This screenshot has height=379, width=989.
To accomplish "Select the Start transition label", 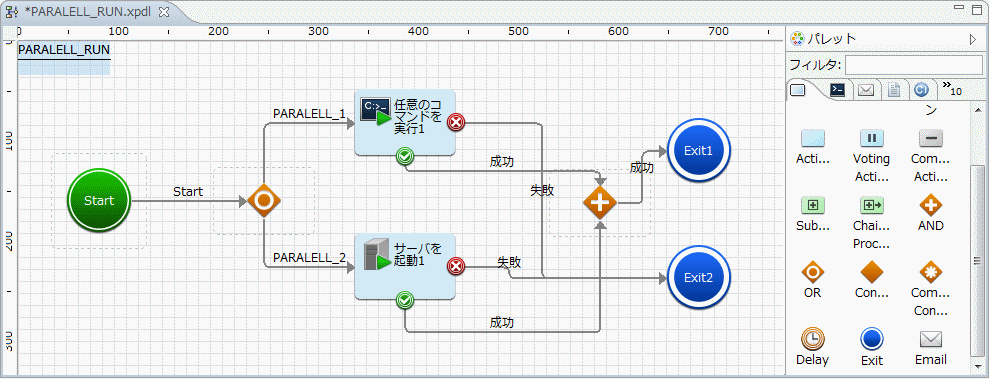I will coord(188,192).
